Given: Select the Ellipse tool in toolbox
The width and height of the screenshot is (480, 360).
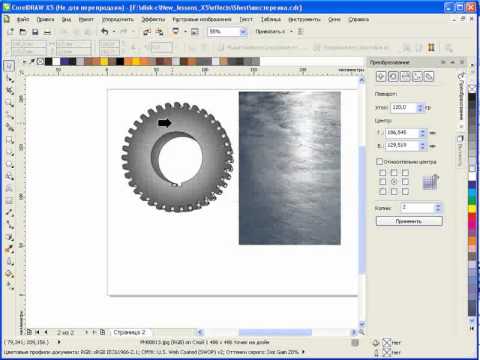Looking at the screenshot, I should click(x=10, y=152).
